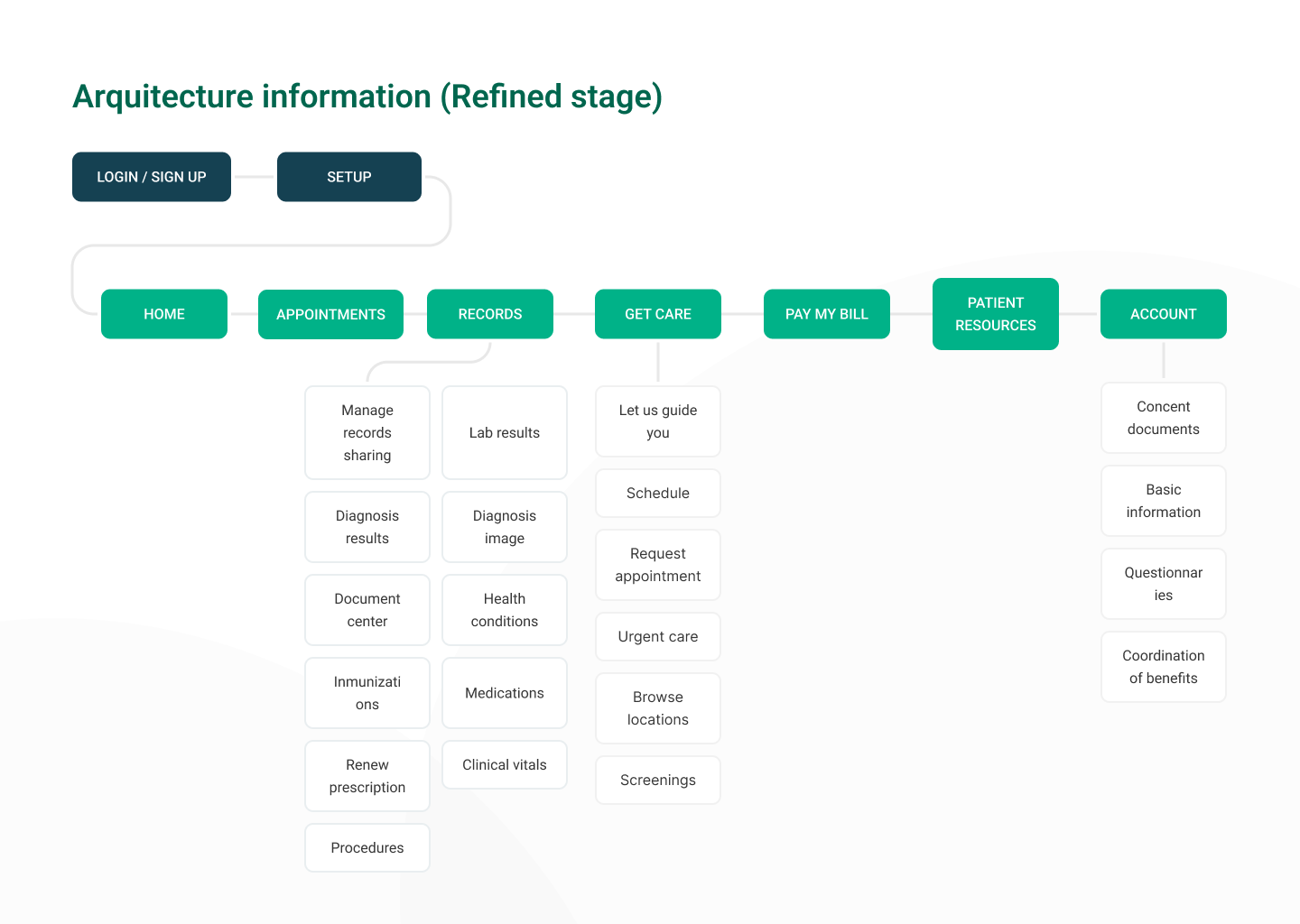The height and width of the screenshot is (924, 1300).
Task: Click the diagram title heading text
Action: click(367, 97)
